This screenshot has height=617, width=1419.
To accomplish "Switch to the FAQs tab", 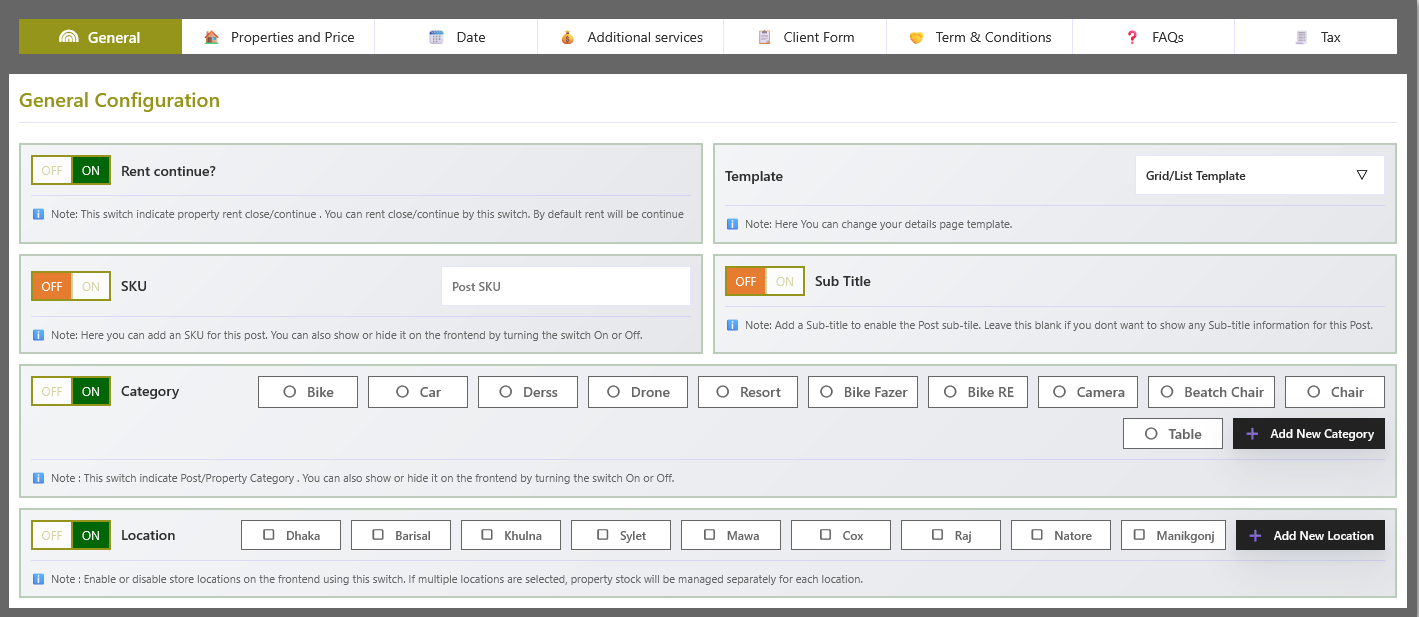I will point(1154,37).
